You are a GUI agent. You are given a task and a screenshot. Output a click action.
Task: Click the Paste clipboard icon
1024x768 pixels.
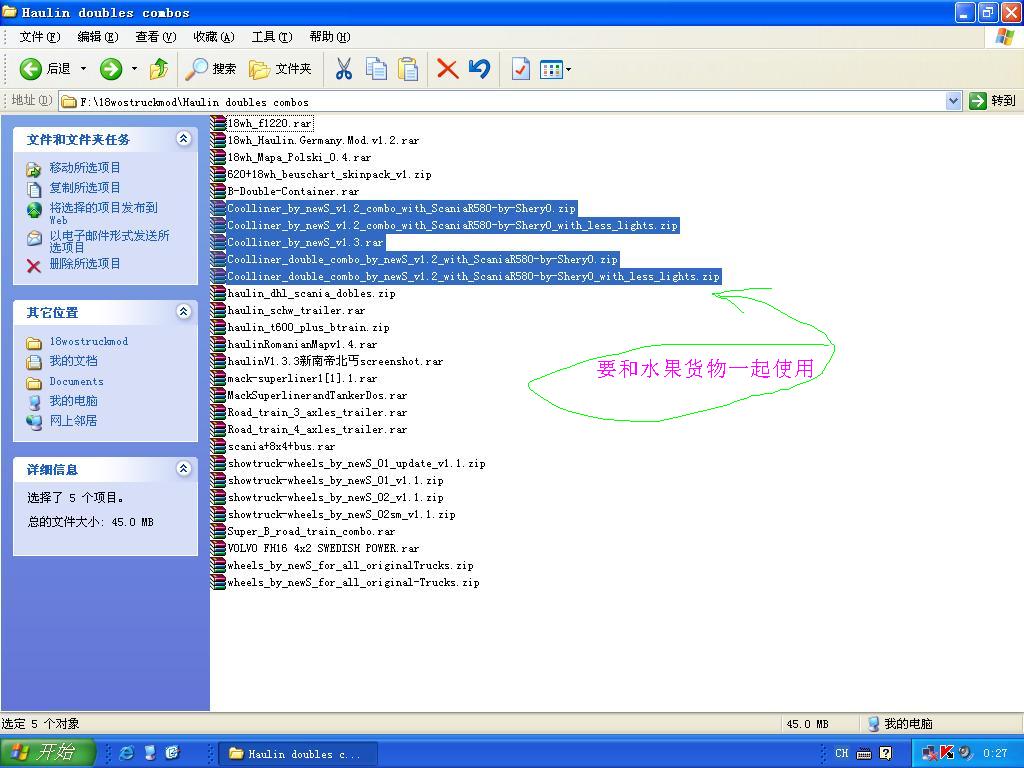408,69
